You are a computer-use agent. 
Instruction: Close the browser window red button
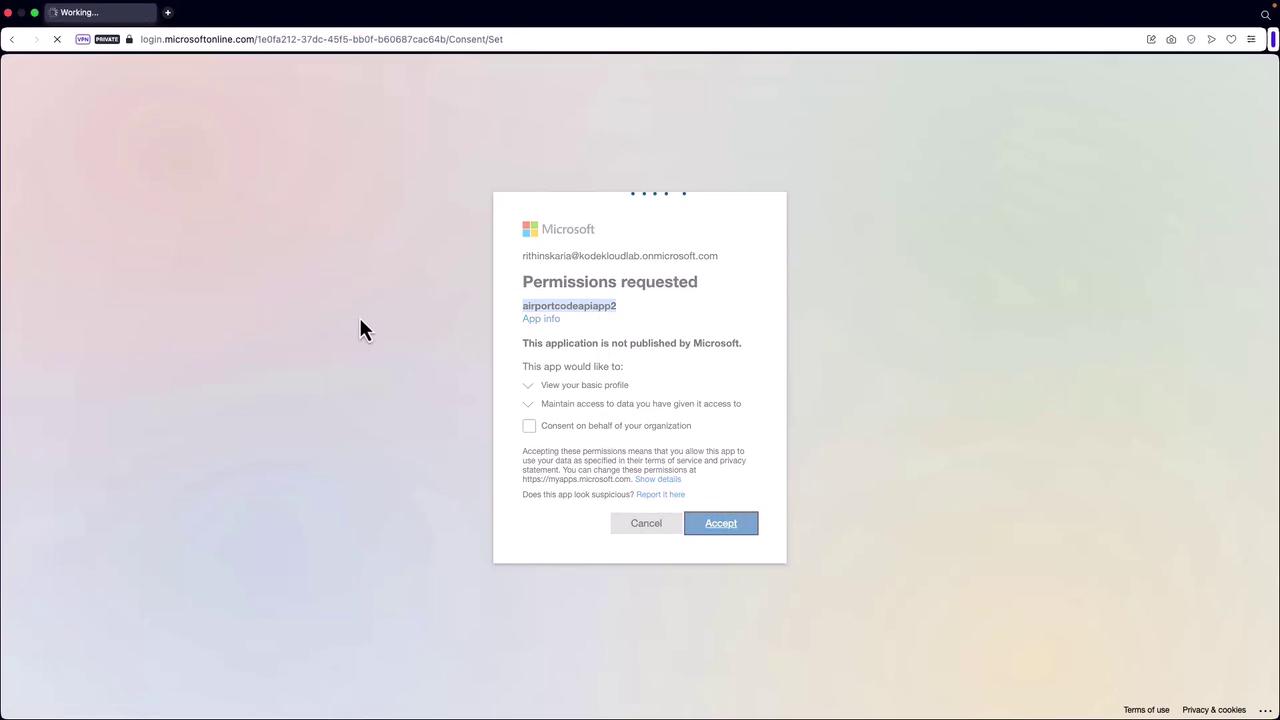coord(8,12)
